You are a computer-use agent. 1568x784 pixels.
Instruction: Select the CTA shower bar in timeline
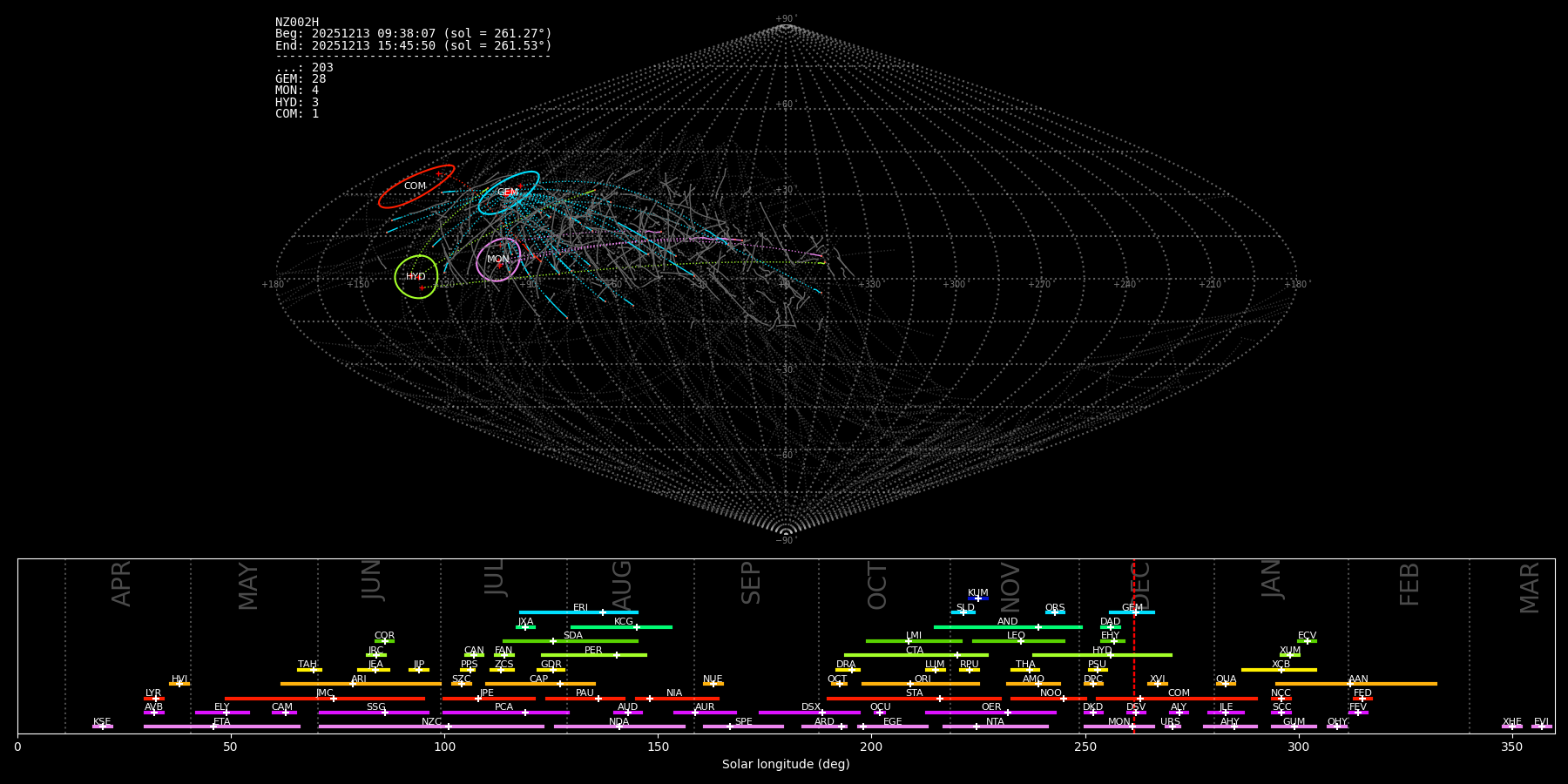coord(916,655)
